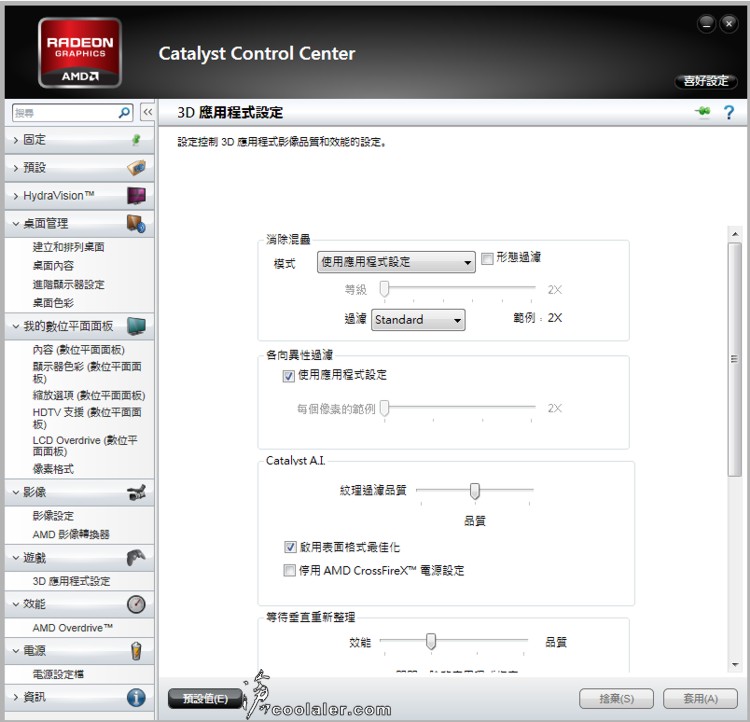Screen dimensions: 750x722
Task: Click the search magnifier icon
Action: coord(124,113)
